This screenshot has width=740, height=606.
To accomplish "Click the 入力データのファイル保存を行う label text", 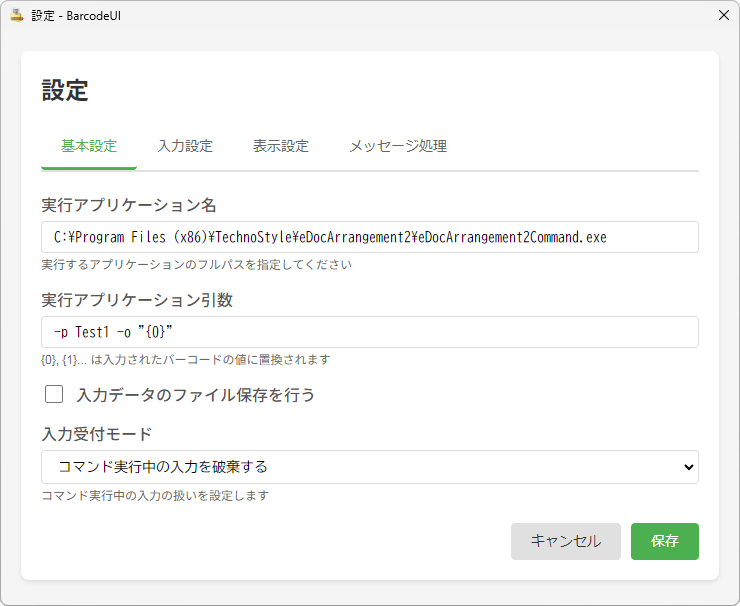I will (x=196, y=395).
